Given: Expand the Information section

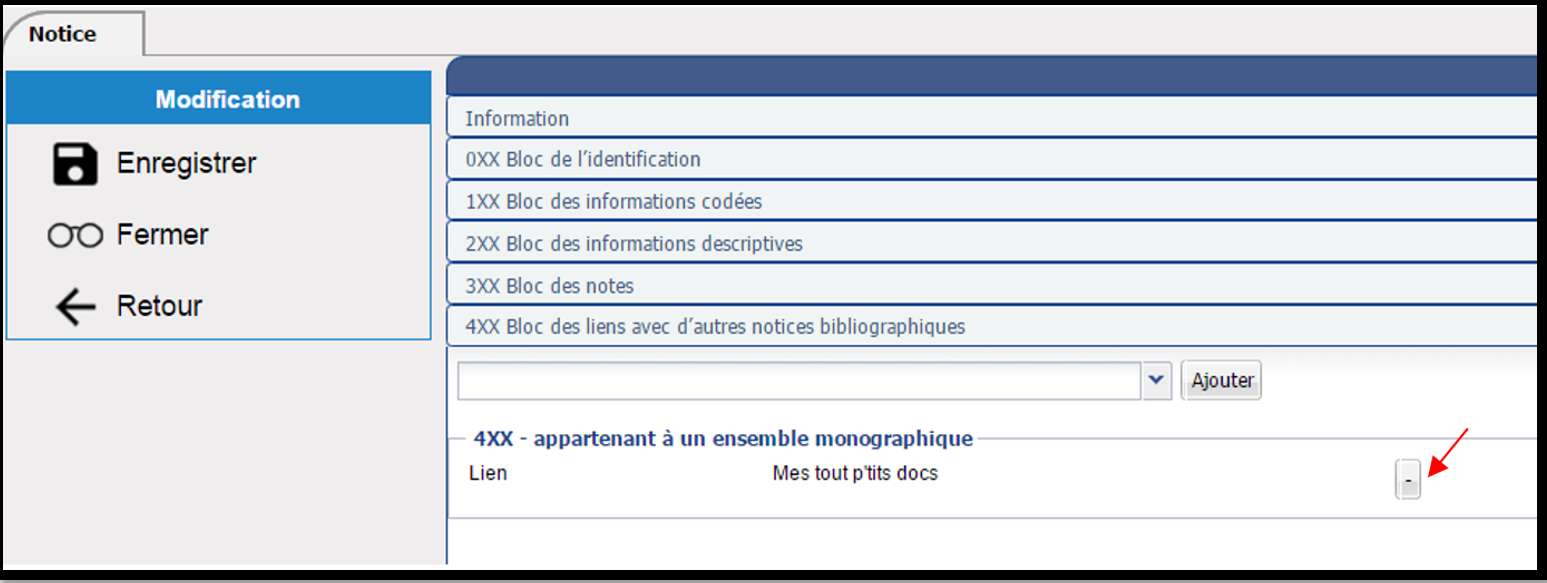Looking at the screenshot, I should pyautogui.click(x=991, y=118).
